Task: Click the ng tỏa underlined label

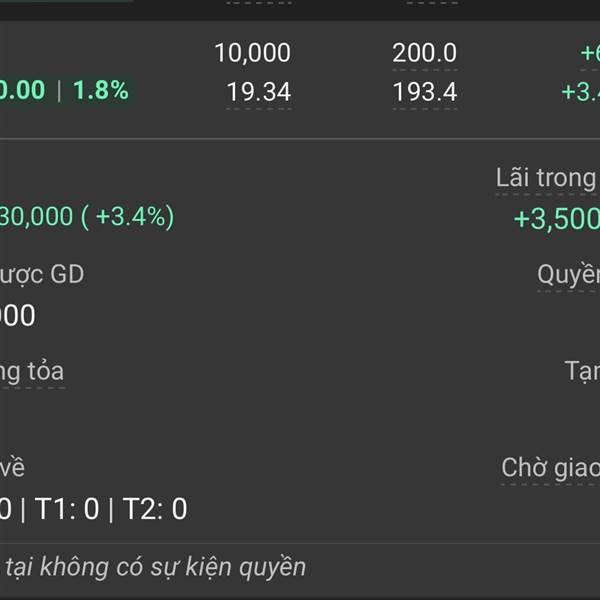Action: pyautogui.click(x=32, y=372)
